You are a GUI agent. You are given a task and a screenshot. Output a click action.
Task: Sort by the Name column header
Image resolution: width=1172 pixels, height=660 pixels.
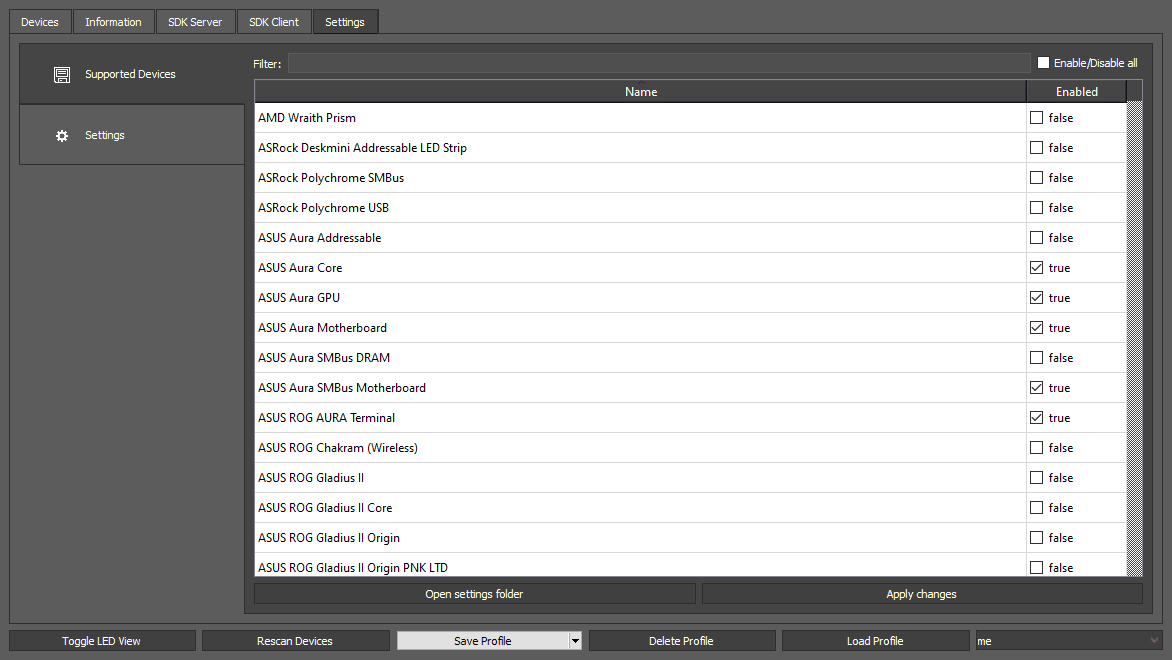point(641,91)
